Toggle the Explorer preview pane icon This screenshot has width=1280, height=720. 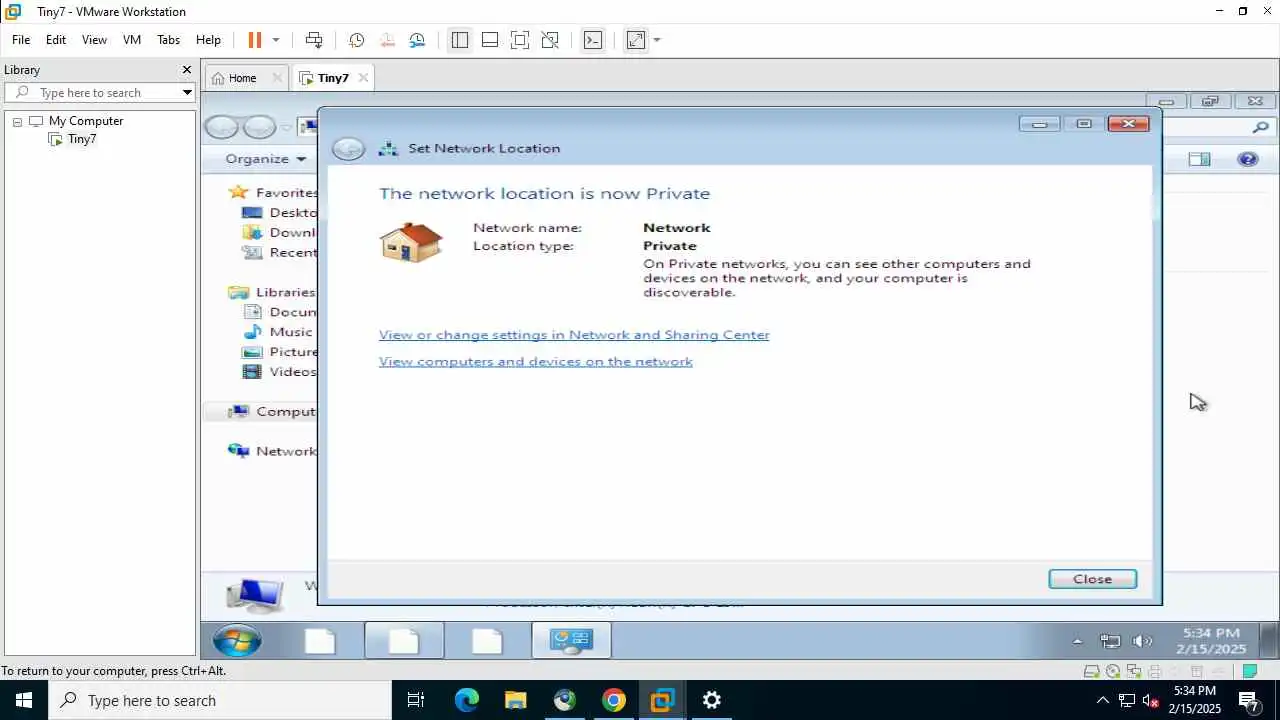pos(1199,159)
